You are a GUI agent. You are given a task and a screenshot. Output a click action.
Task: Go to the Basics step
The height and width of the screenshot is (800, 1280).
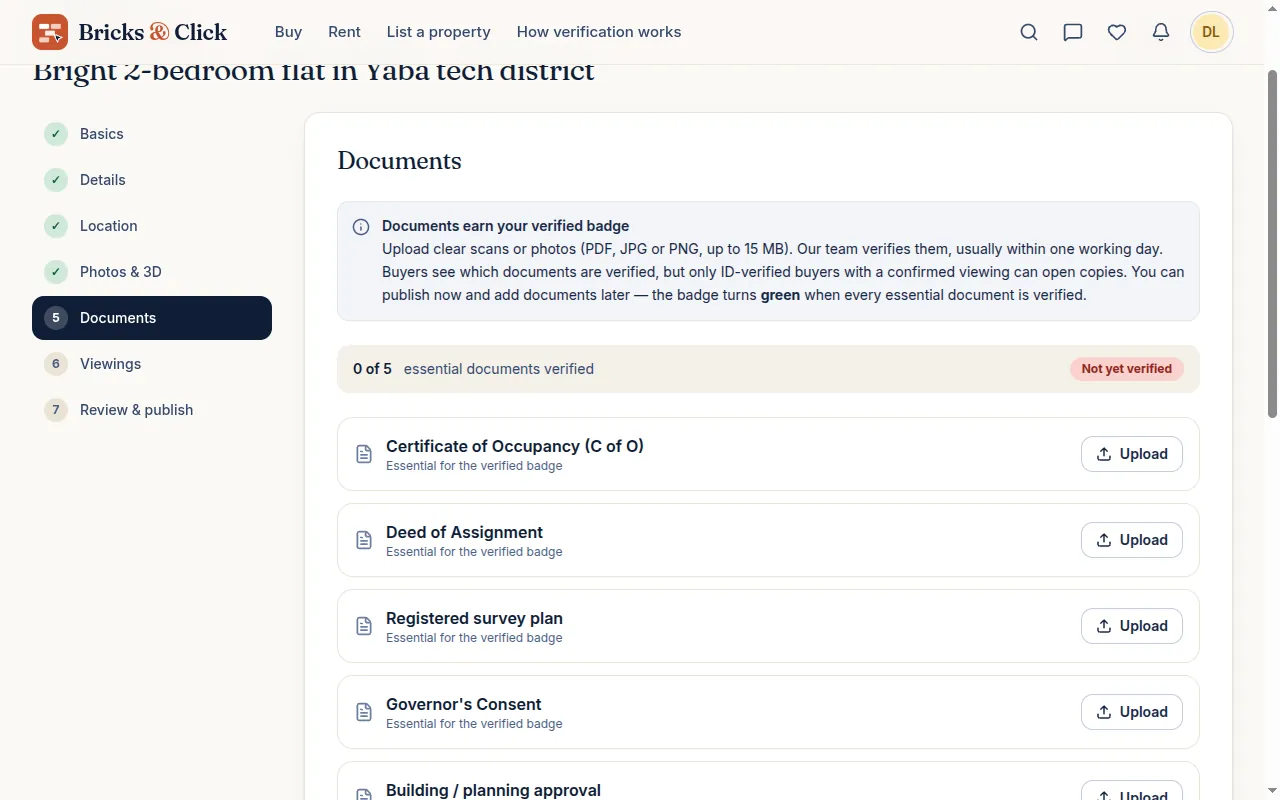[152, 134]
